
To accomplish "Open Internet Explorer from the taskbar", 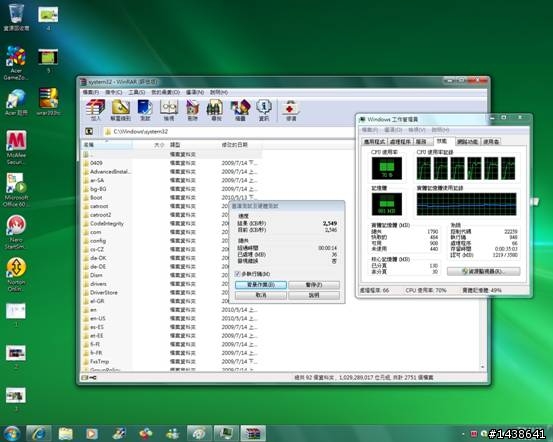I will (x=38, y=434).
